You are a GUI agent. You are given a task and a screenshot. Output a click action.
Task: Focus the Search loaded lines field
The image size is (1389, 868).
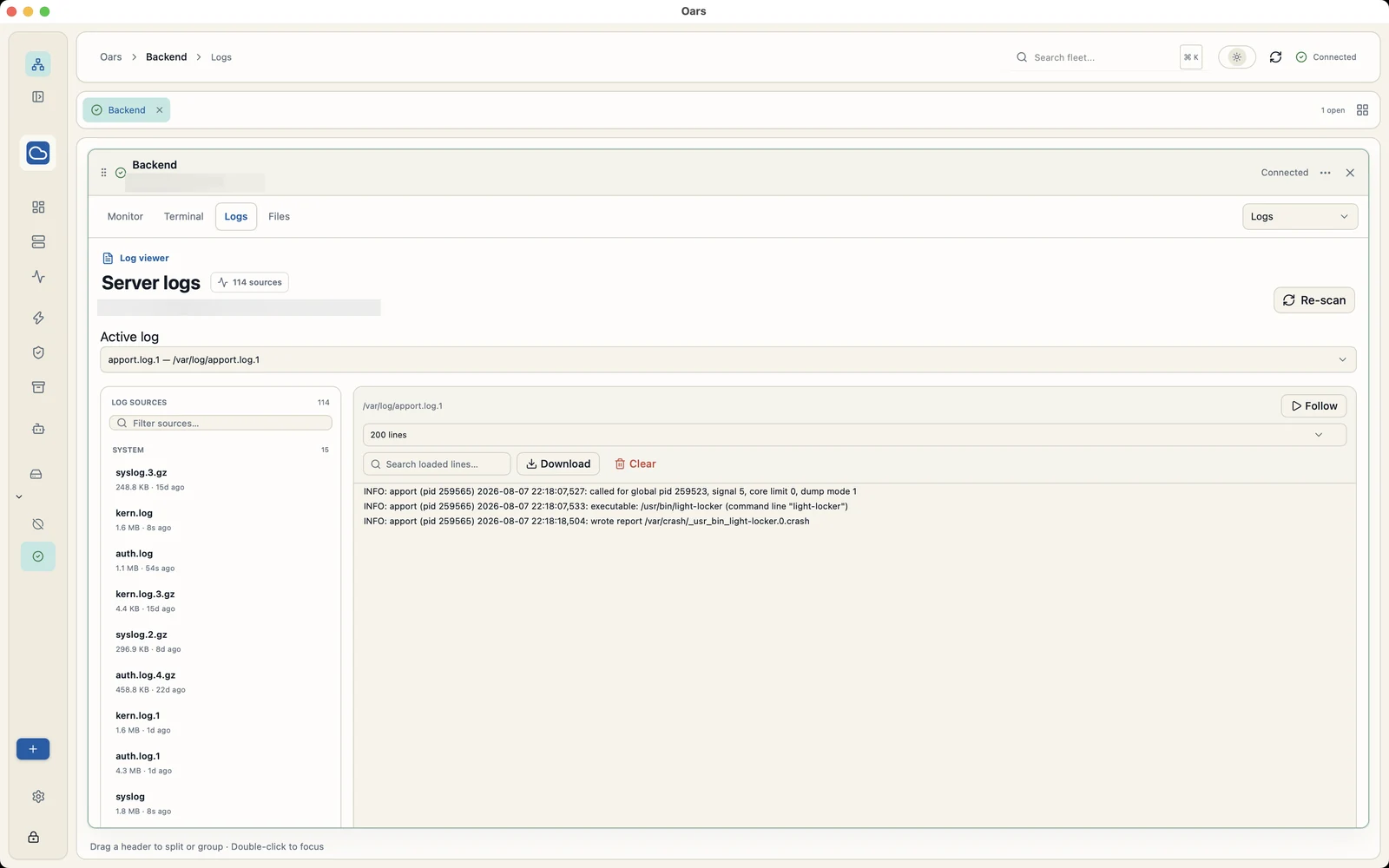pyautogui.click(x=437, y=464)
